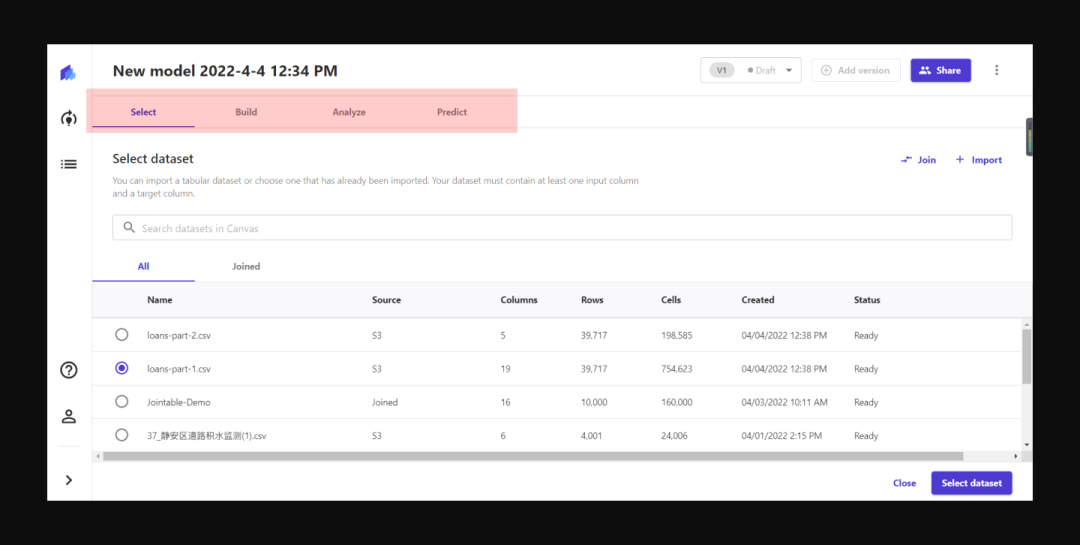Click the 198,585 cells value
The width and height of the screenshot is (1080, 545).
point(676,336)
